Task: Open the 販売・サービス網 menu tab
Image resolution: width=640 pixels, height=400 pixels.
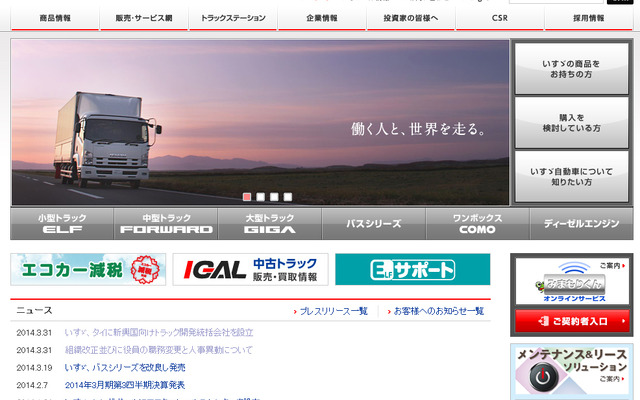Action: (144, 18)
